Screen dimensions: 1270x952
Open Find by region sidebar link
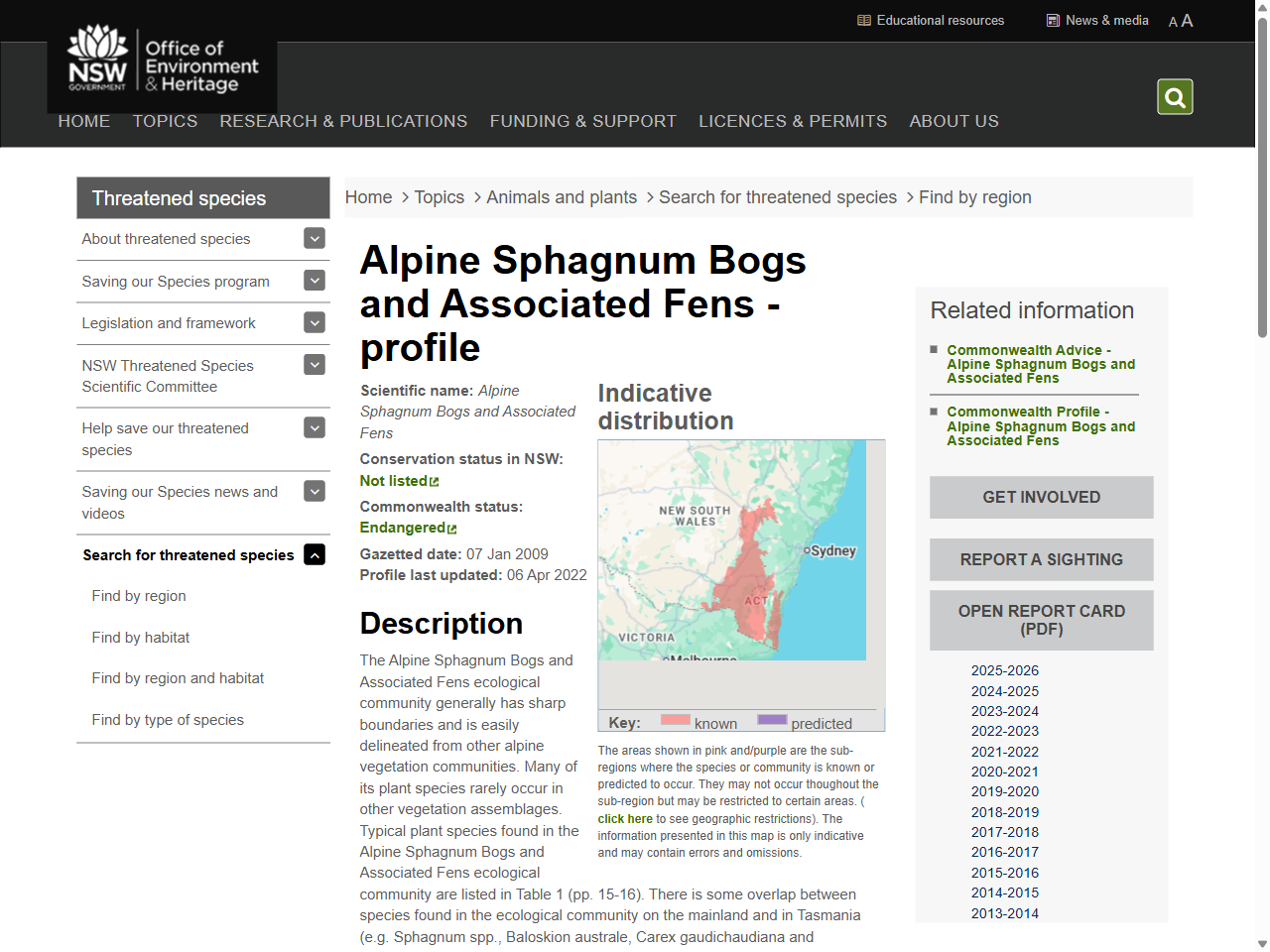coord(139,596)
